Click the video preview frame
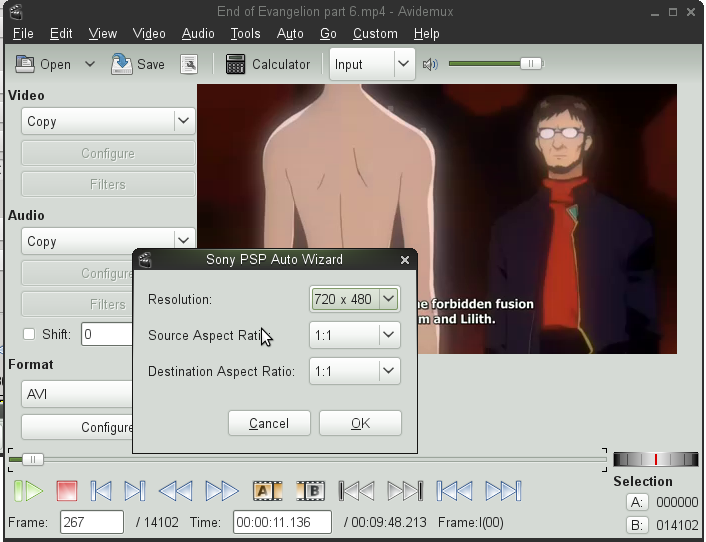This screenshot has width=706, height=542. [x=437, y=219]
